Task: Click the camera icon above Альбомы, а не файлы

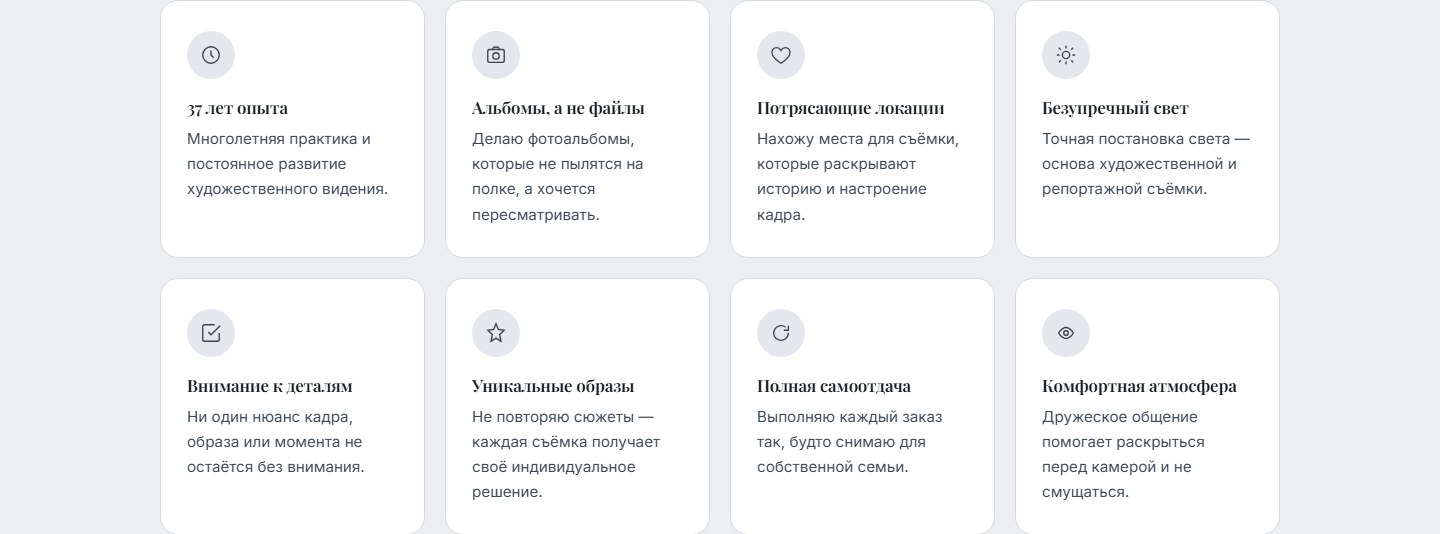Action: [x=496, y=55]
